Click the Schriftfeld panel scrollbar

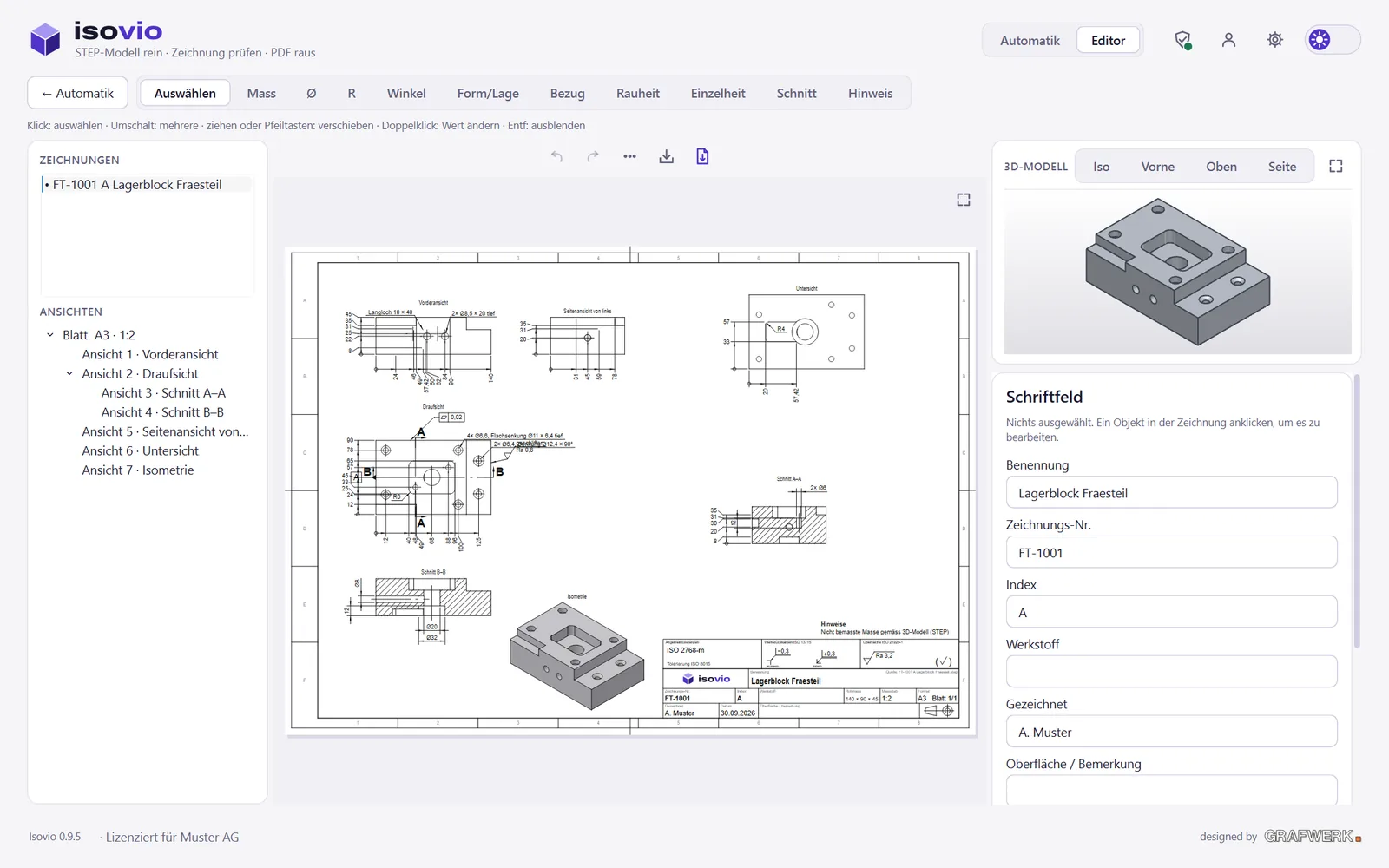pyautogui.click(x=1357, y=511)
